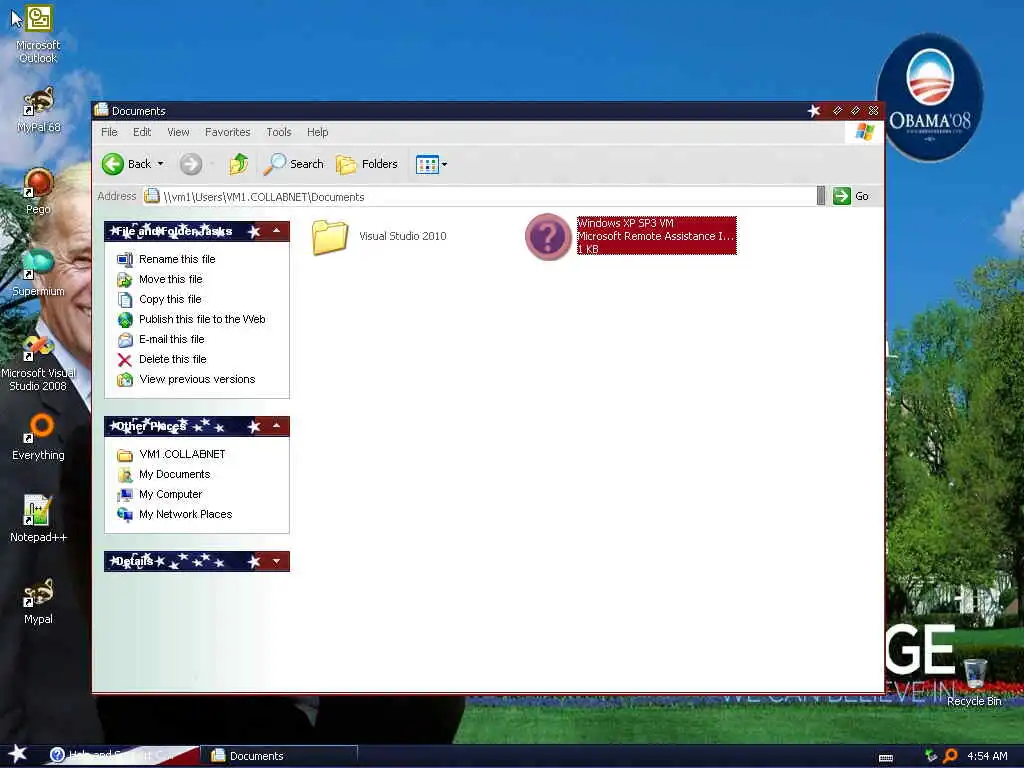Click the network tray icon
Viewport: 1024px width, 768px height.
(931, 756)
